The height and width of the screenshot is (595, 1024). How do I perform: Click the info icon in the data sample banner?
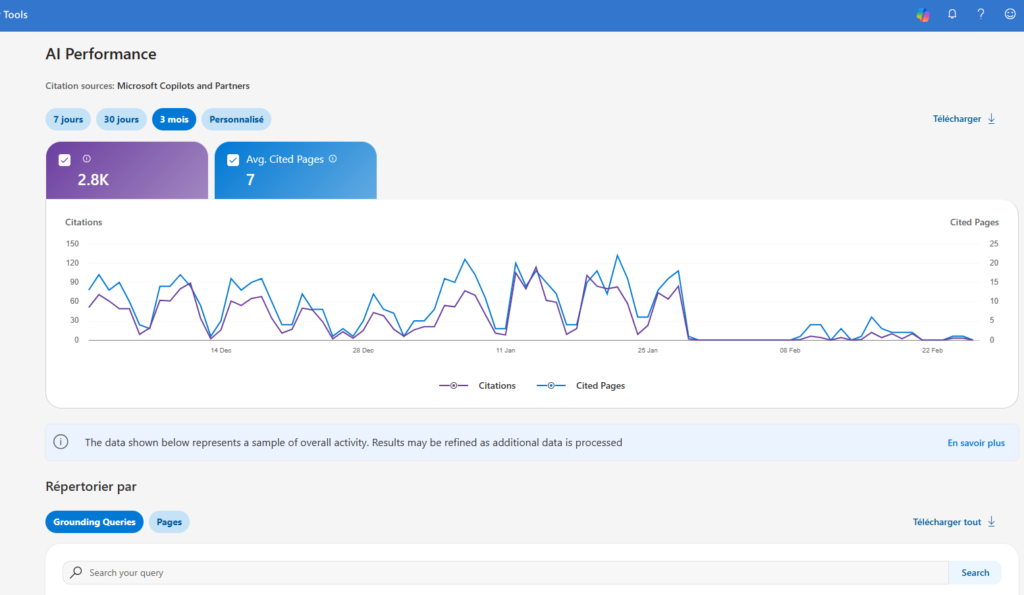click(62, 442)
